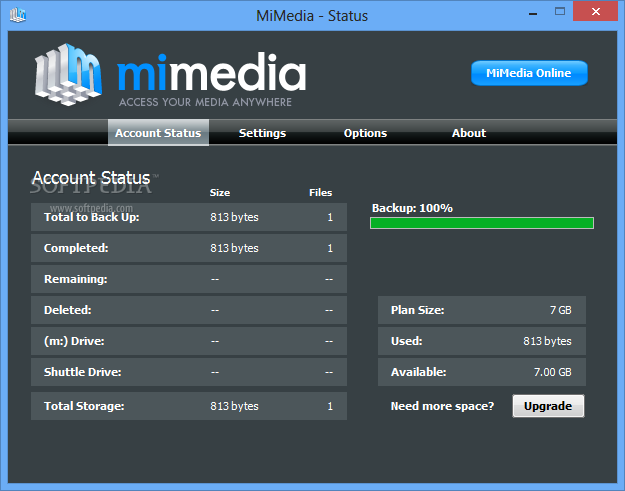Click the 'Remaining:' row label
Image resolution: width=625 pixels, height=491 pixels.
point(75,279)
